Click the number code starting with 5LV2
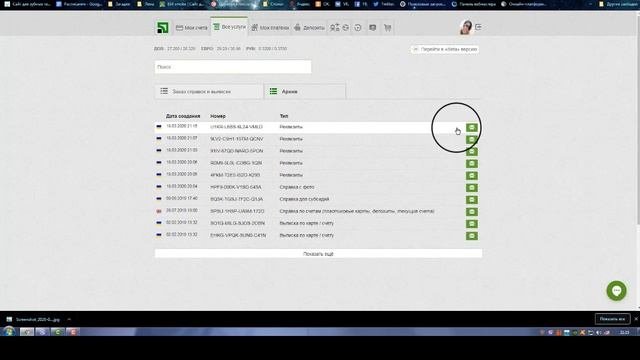 pyautogui.click(x=237, y=139)
